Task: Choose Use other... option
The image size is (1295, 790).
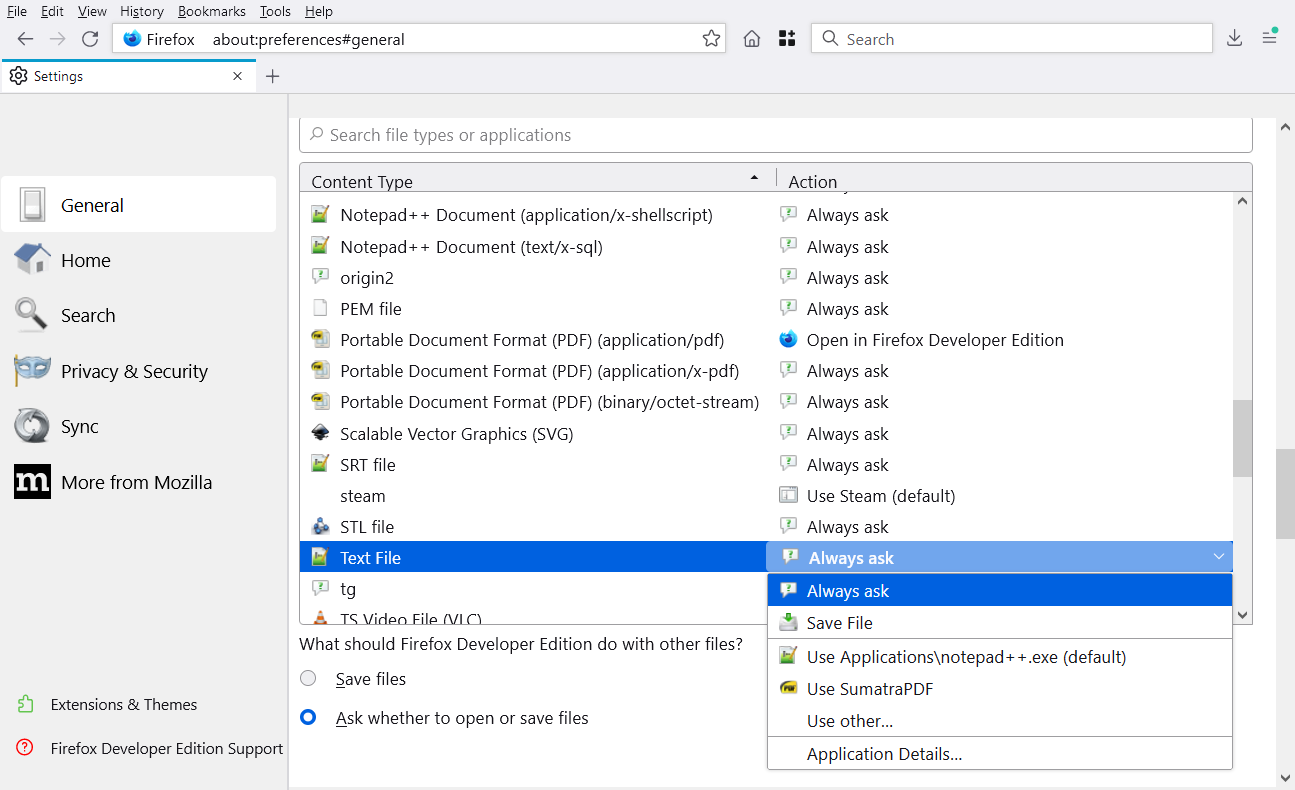Action: [x=1000, y=720]
